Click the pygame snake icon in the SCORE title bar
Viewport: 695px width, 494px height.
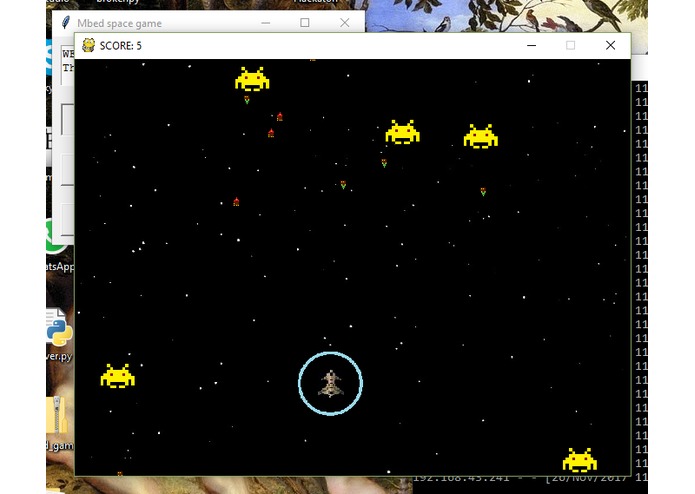[89, 45]
